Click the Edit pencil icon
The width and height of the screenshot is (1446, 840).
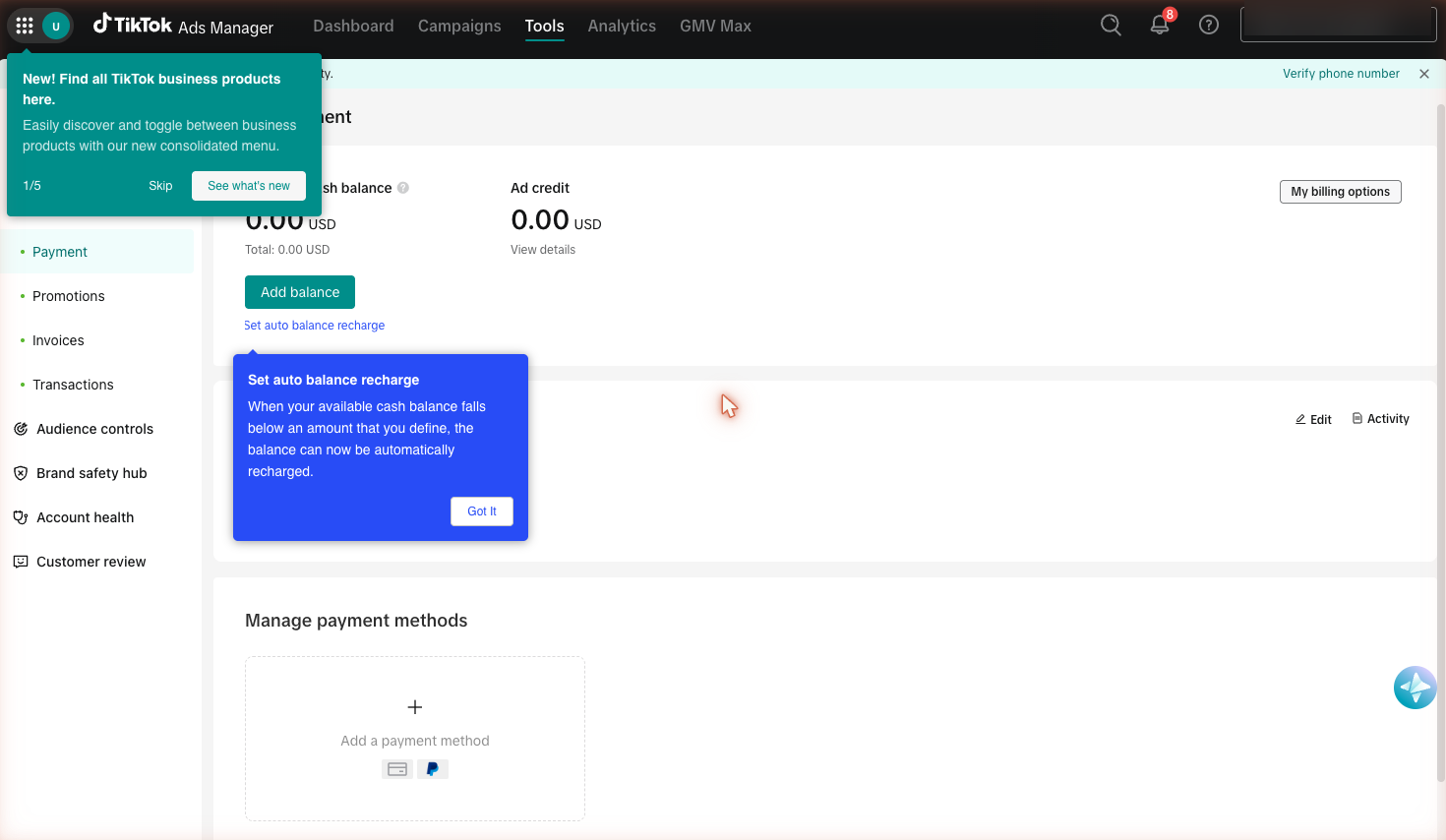point(1300,419)
